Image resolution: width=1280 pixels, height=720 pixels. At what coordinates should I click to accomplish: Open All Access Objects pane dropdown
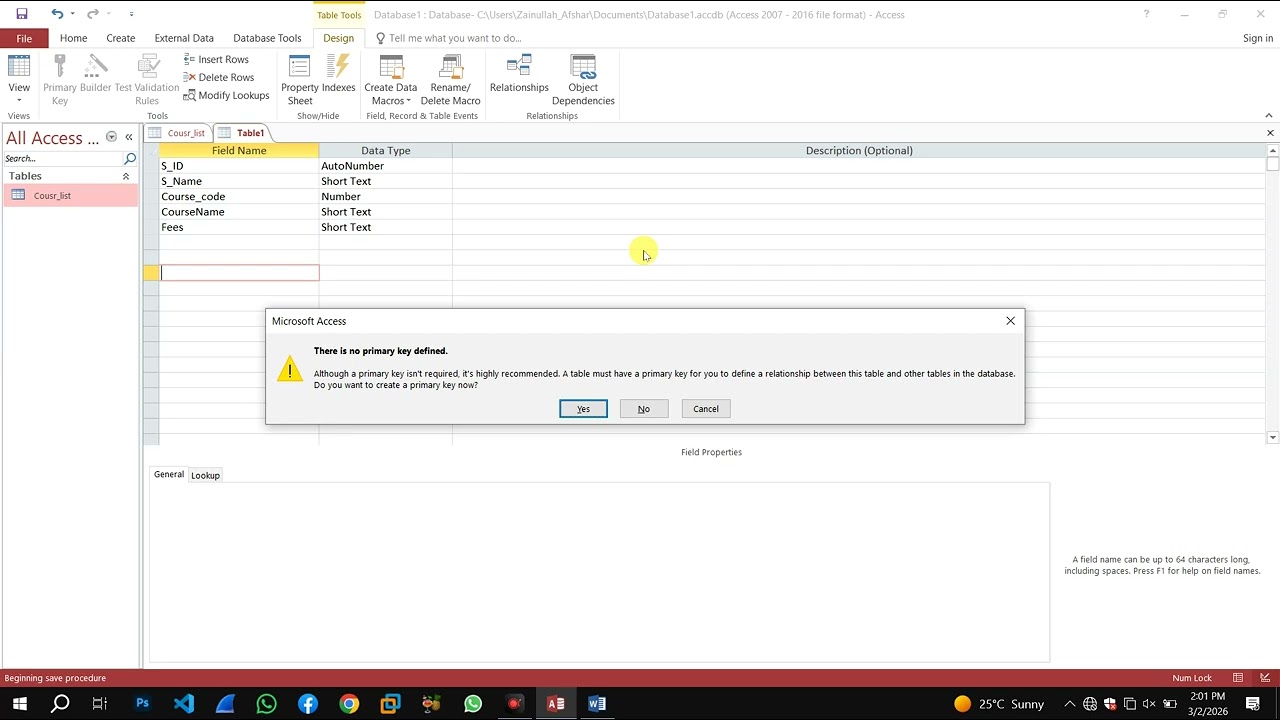(111, 137)
